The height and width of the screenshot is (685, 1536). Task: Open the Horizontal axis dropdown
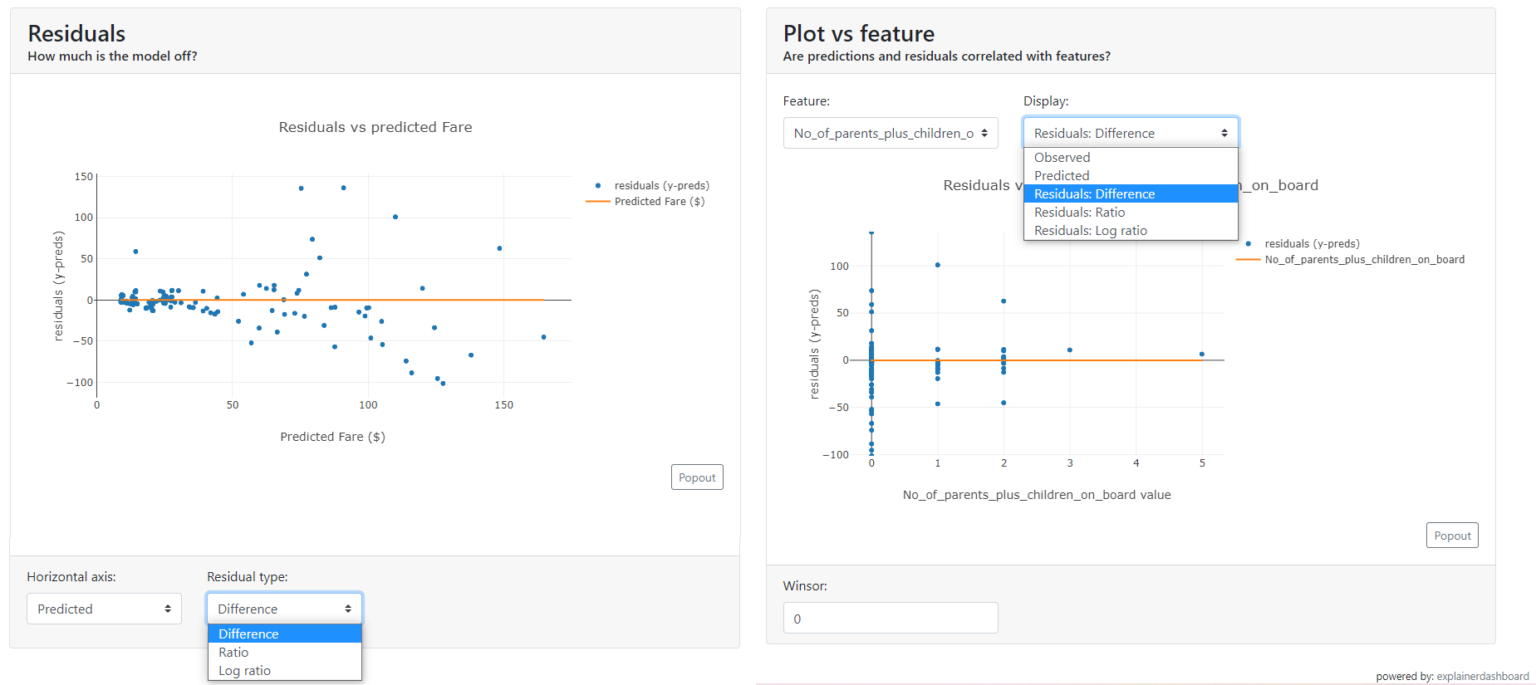coord(104,609)
